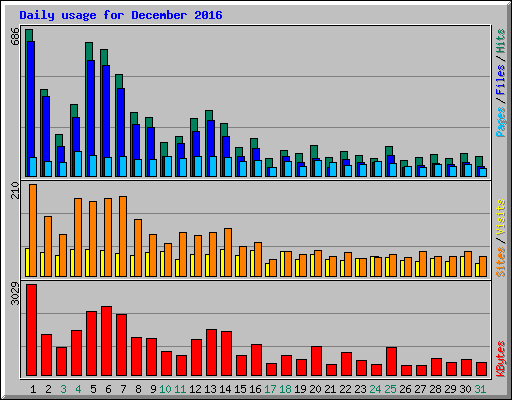Click day label '12' on x-axis

195,389
